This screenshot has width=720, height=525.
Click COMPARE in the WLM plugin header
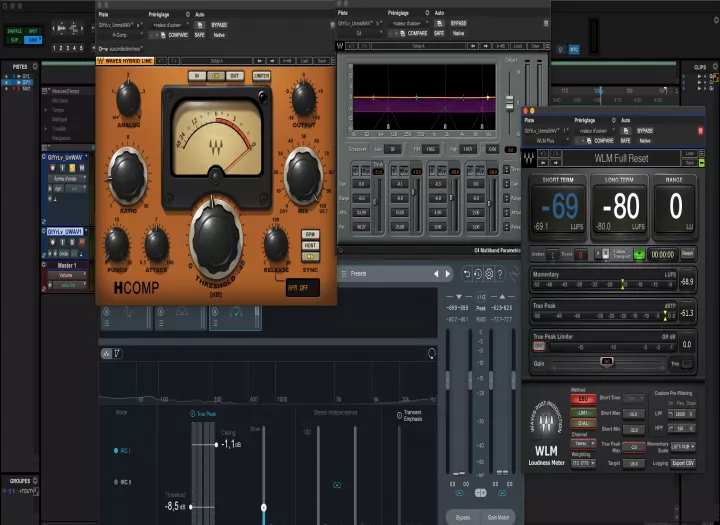[603, 141]
